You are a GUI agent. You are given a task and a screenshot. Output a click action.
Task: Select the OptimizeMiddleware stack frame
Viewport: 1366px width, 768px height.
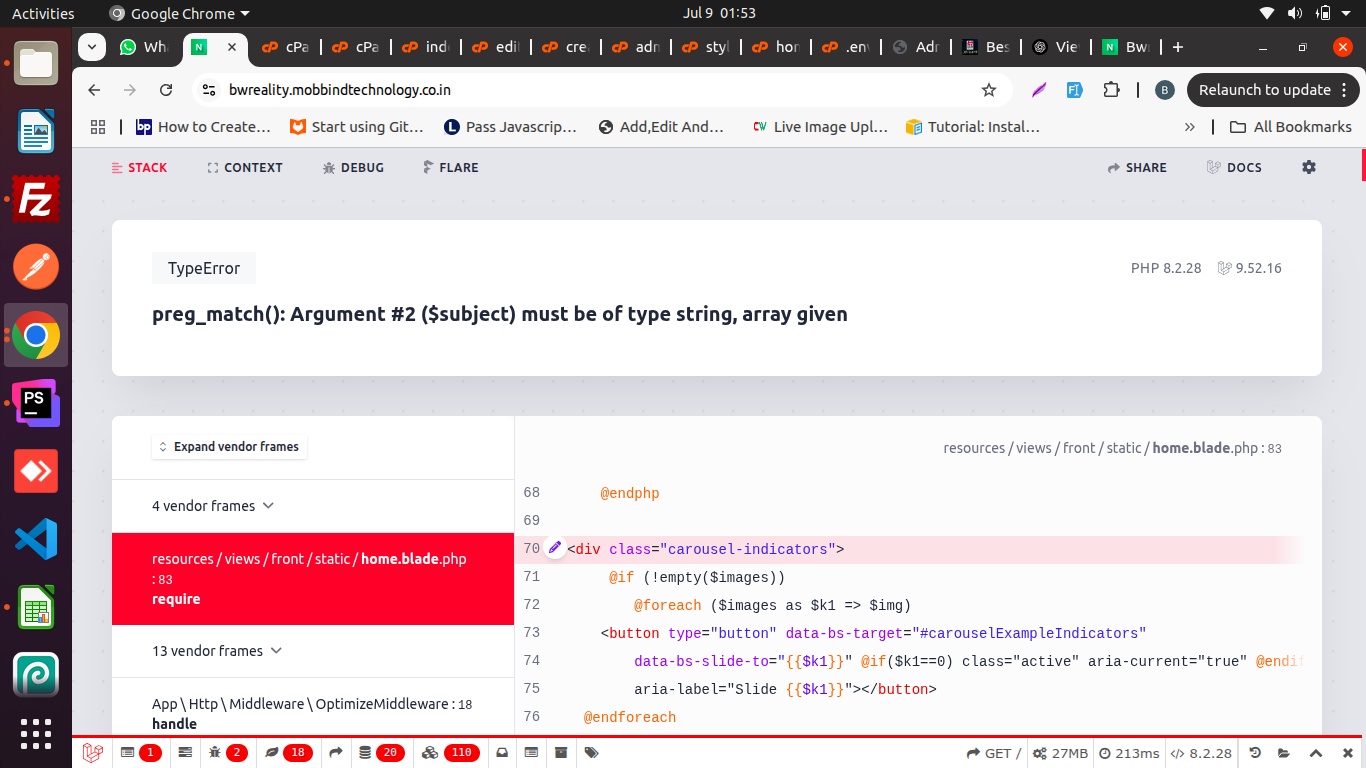(x=313, y=713)
